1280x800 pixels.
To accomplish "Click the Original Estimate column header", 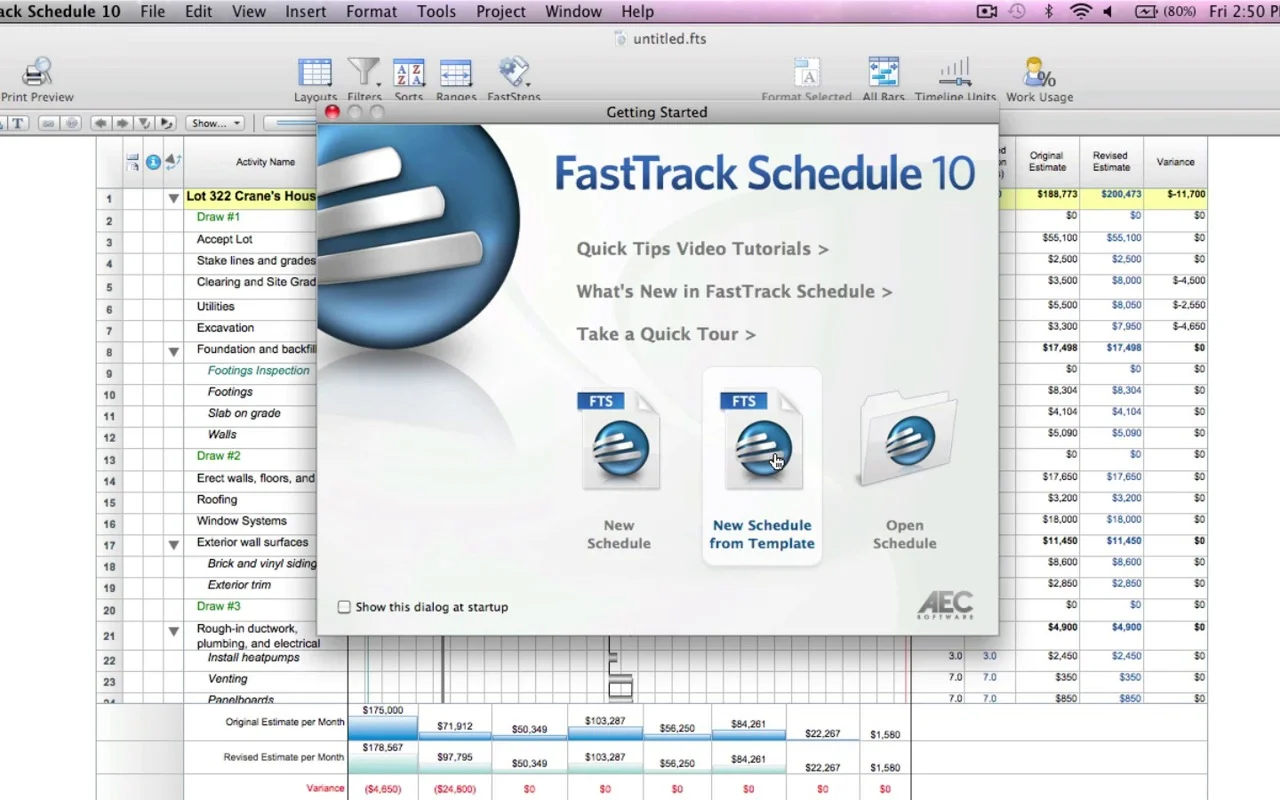I will 1047,162.
